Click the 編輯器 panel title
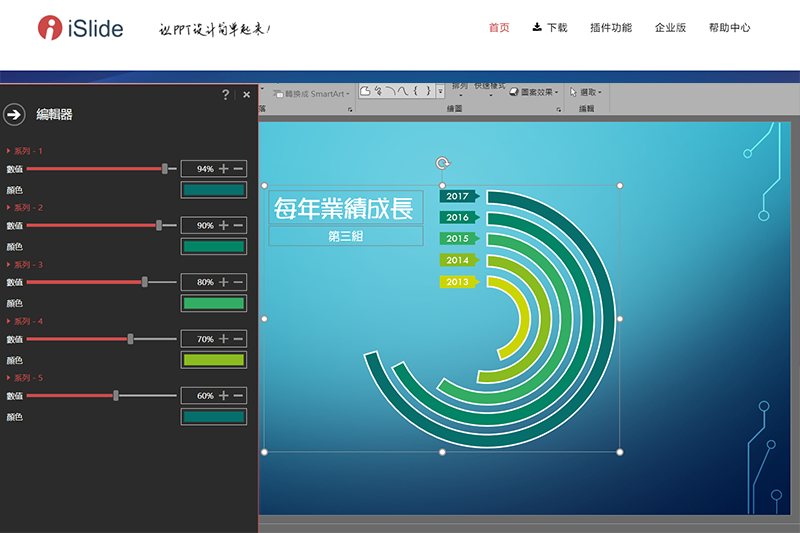Screen dimensions: 800x533 tap(54, 114)
